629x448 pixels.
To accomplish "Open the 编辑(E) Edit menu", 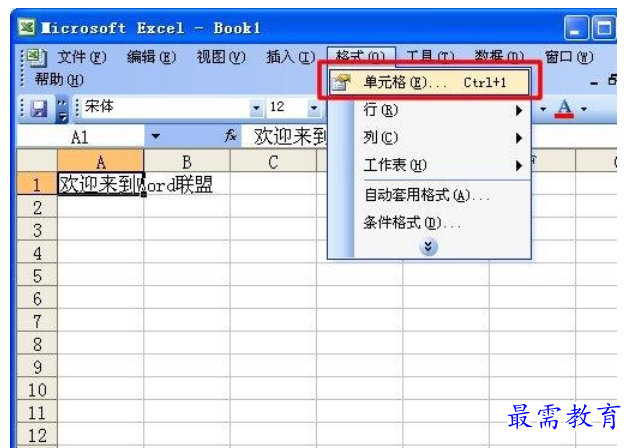I will coord(151,57).
